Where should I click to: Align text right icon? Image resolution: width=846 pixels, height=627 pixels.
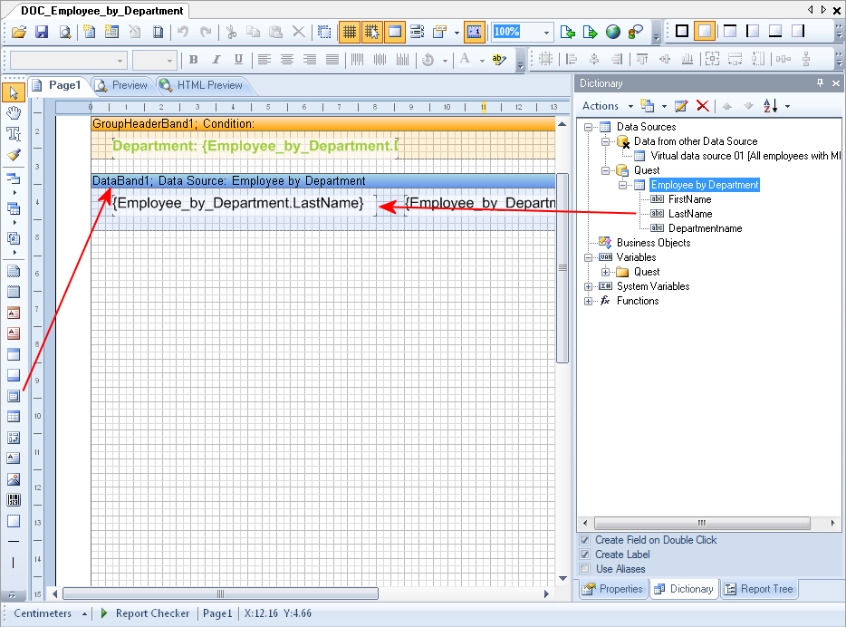pyautogui.click(x=309, y=59)
